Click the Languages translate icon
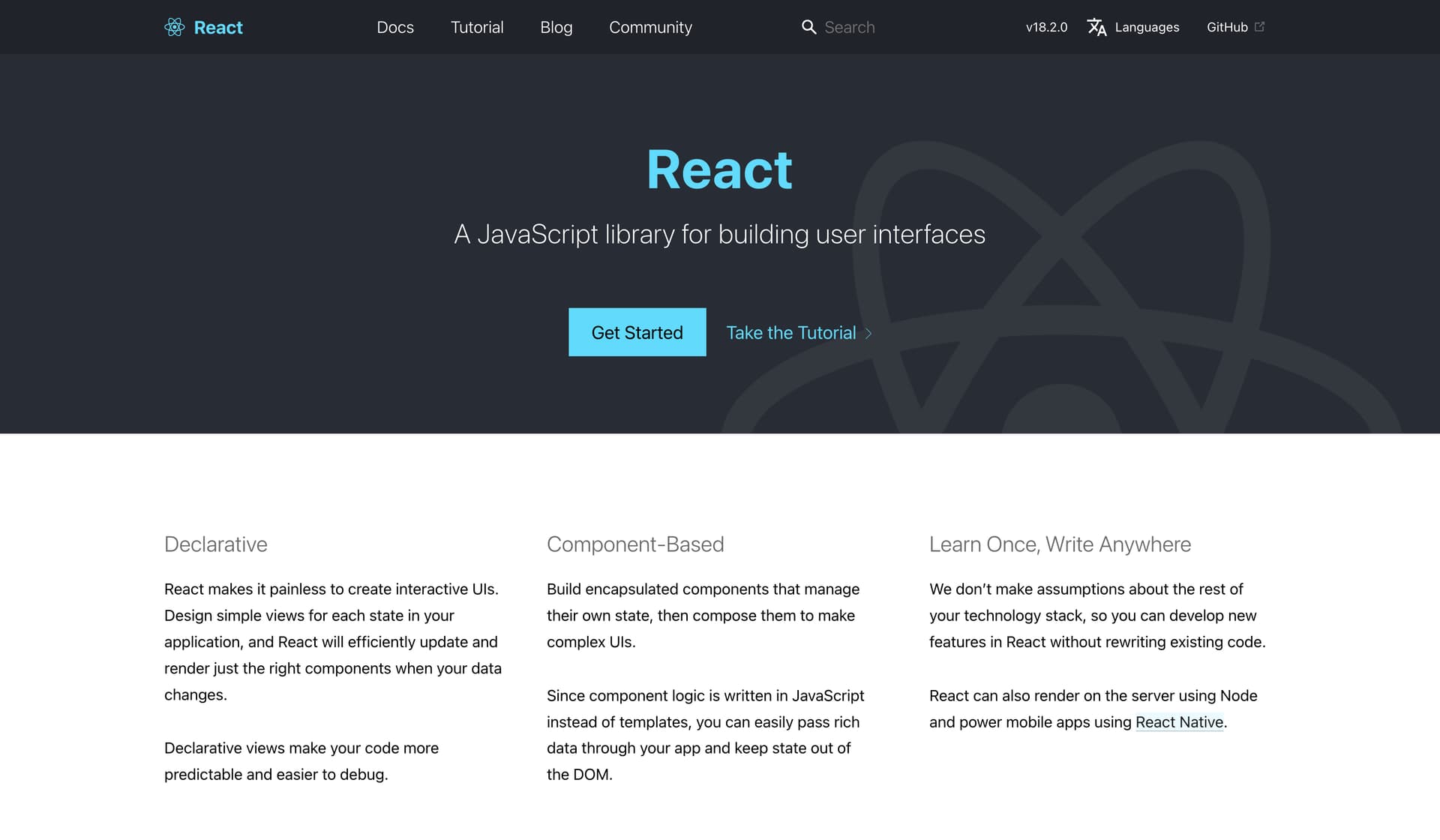This screenshot has height=840, width=1440. coord(1096,27)
